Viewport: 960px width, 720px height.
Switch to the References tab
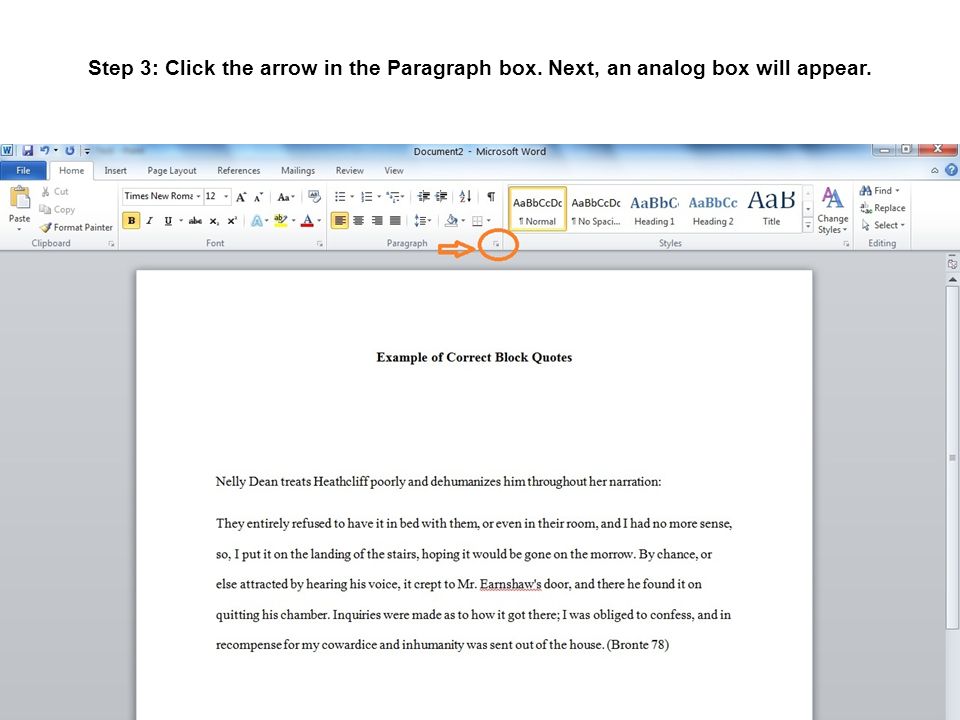(239, 171)
